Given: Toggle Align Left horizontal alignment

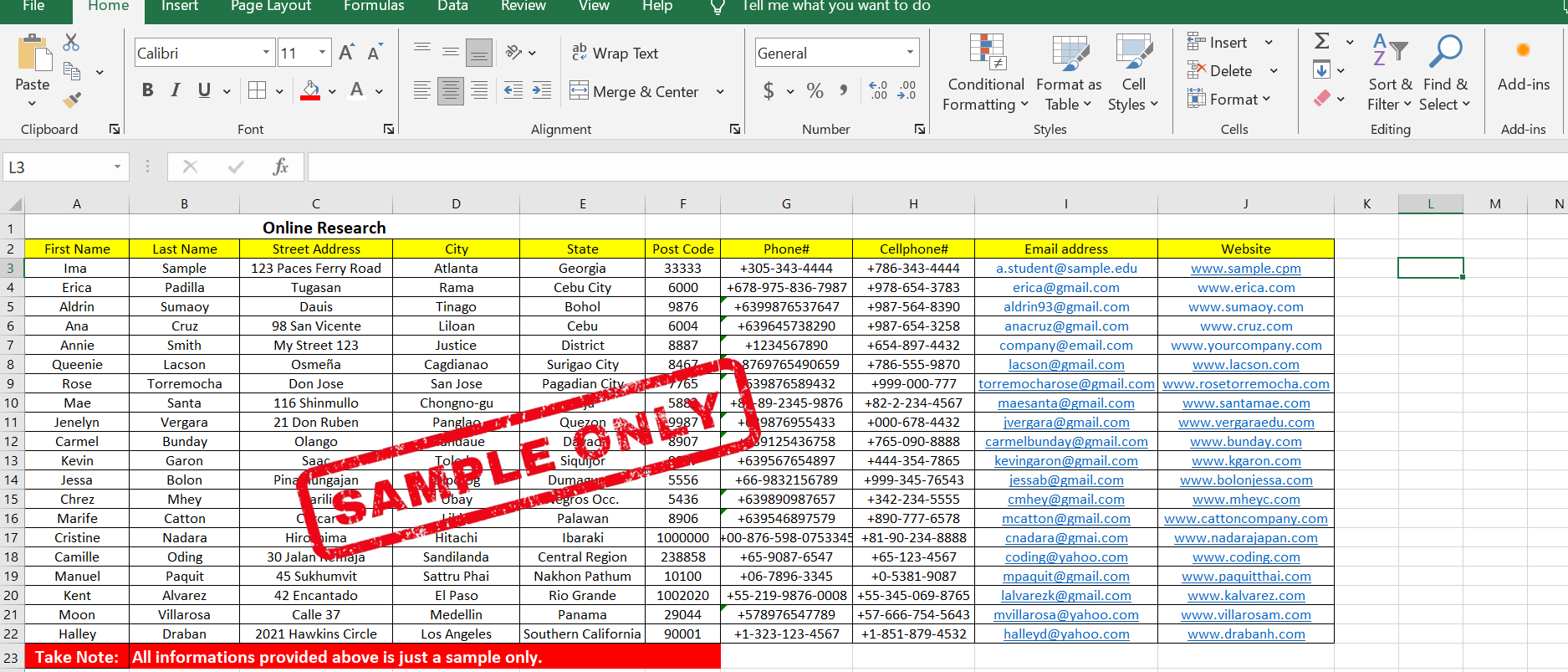Looking at the screenshot, I should click(x=422, y=90).
